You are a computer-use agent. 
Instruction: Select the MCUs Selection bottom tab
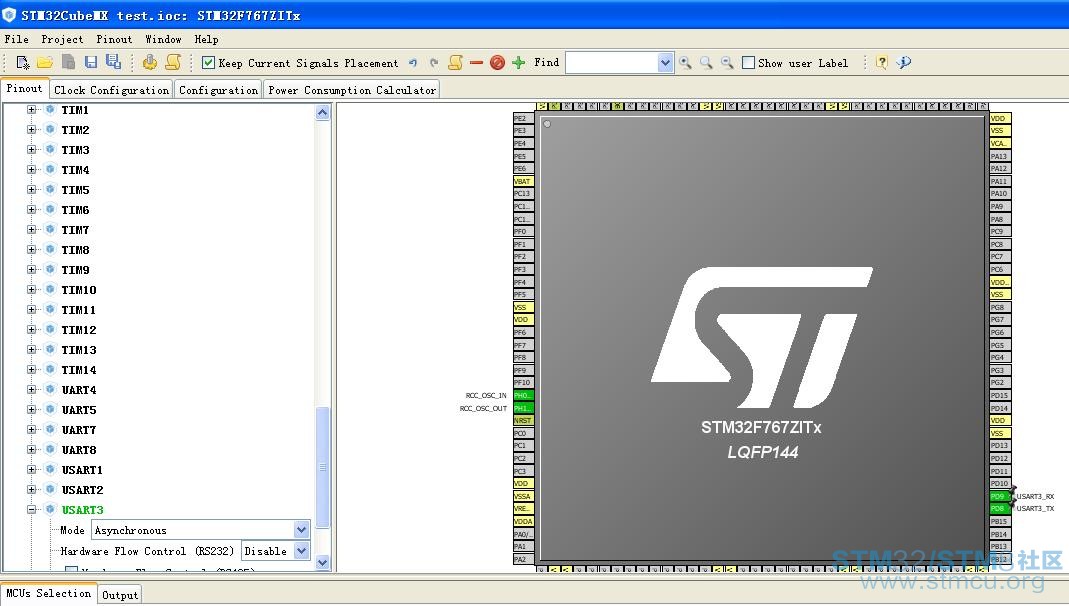click(48, 593)
